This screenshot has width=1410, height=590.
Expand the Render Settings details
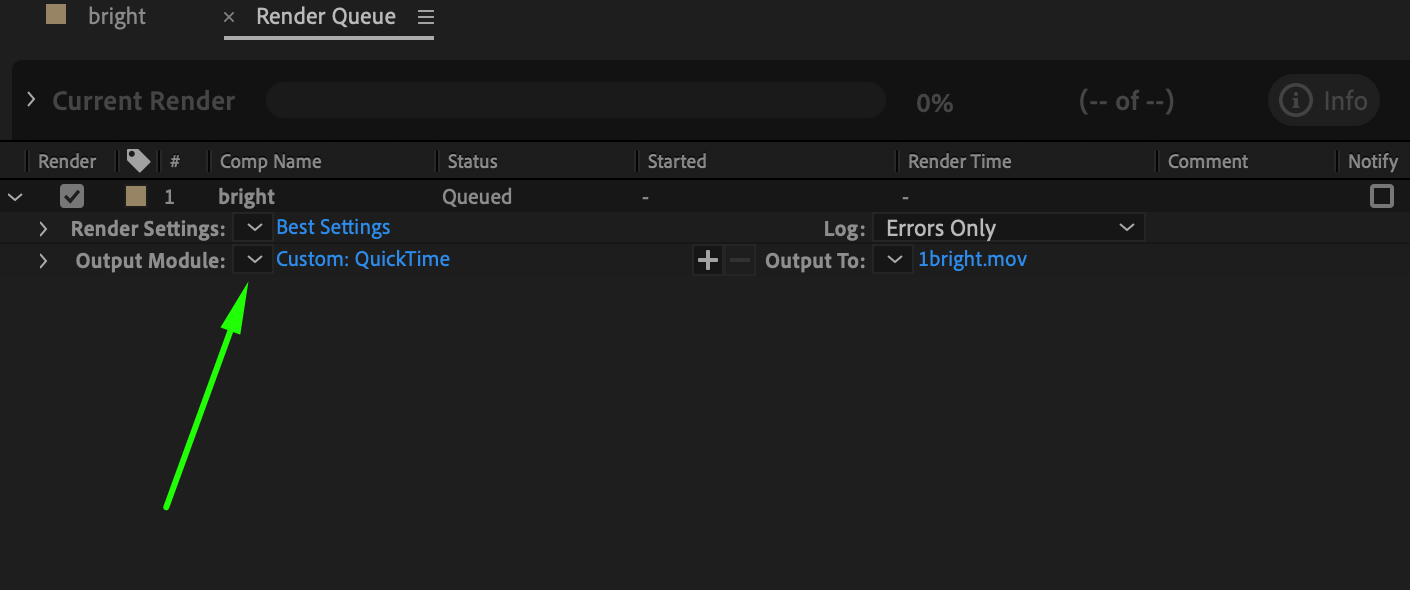point(43,229)
